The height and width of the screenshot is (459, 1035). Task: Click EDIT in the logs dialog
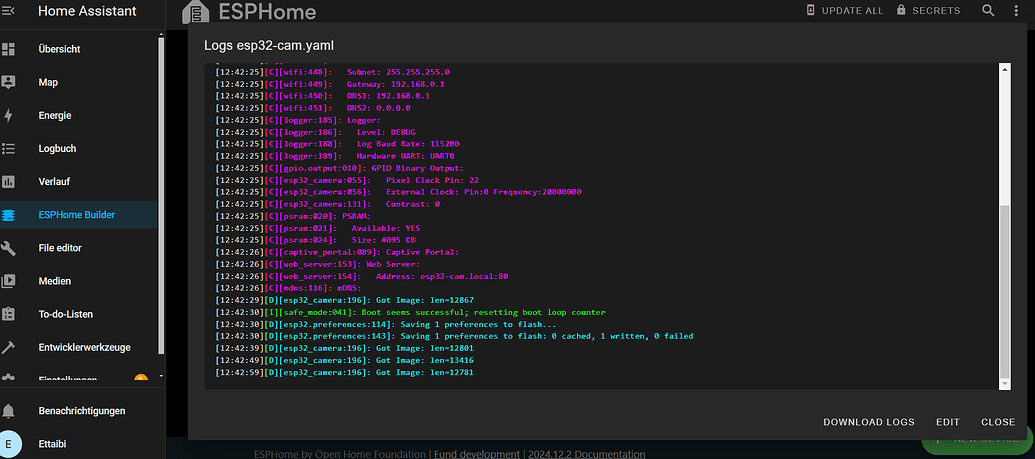[947, 422]
